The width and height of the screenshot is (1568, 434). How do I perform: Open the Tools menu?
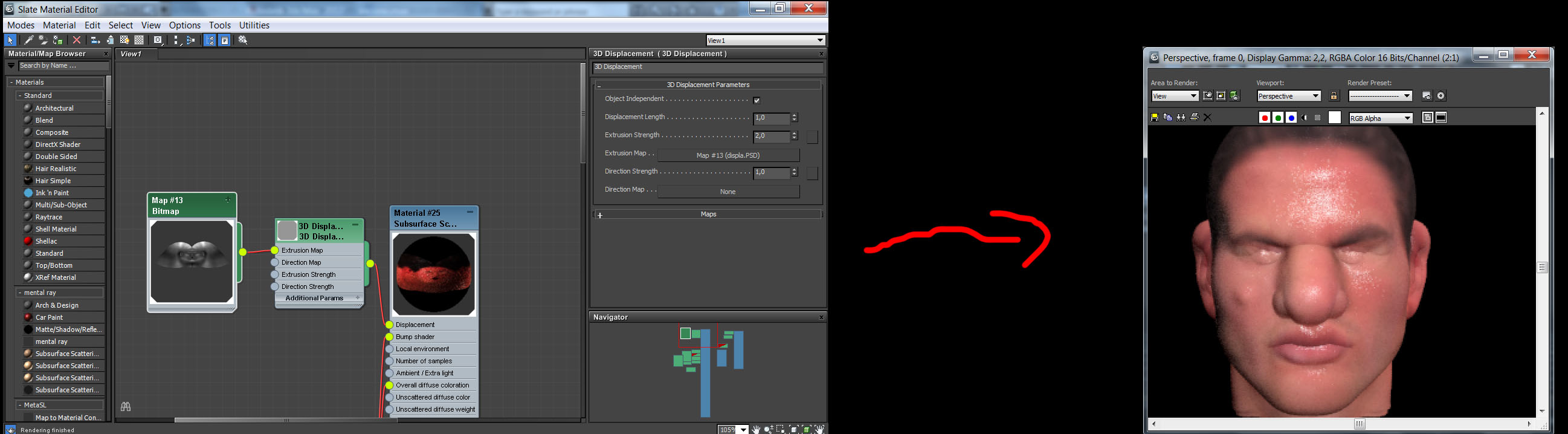[220, 25]
